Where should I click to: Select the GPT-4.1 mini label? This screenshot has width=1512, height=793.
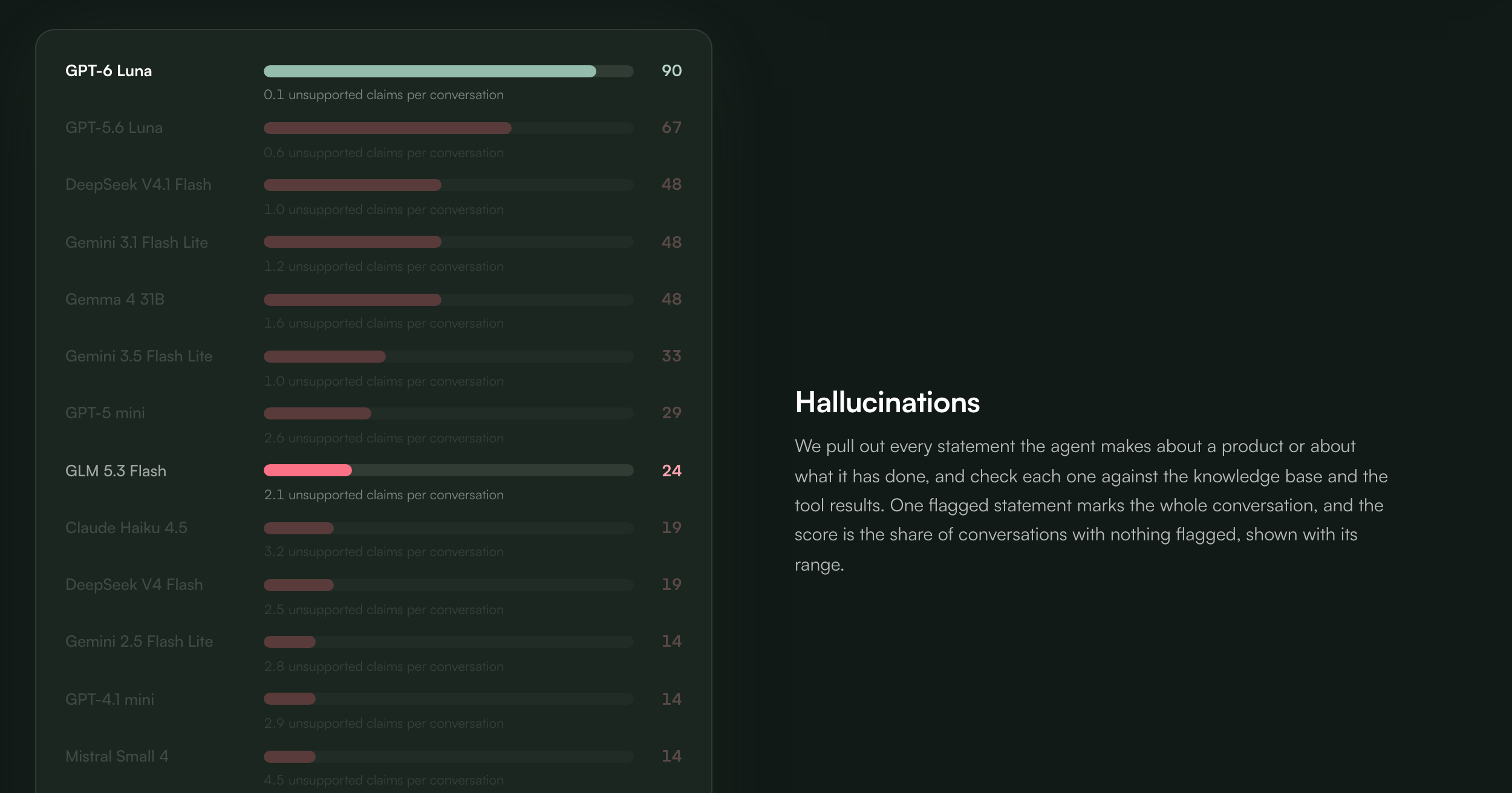tap(109, 699)
